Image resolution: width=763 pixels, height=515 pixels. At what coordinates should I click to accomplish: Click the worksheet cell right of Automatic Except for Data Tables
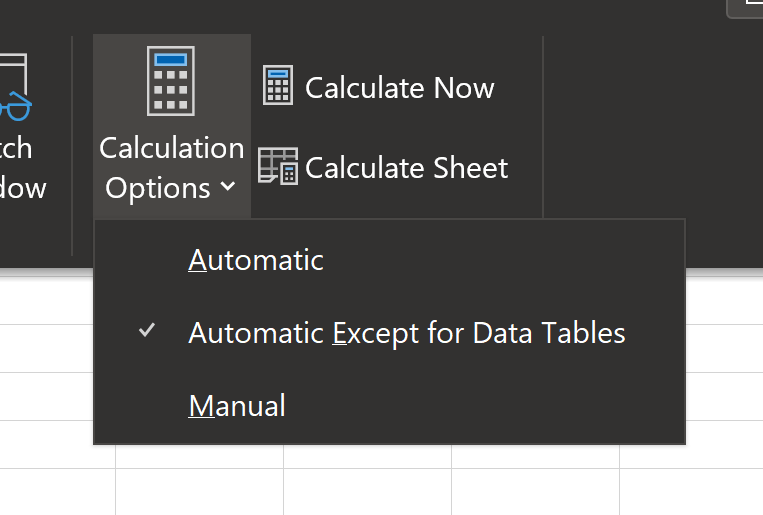[x=724, y=347]
